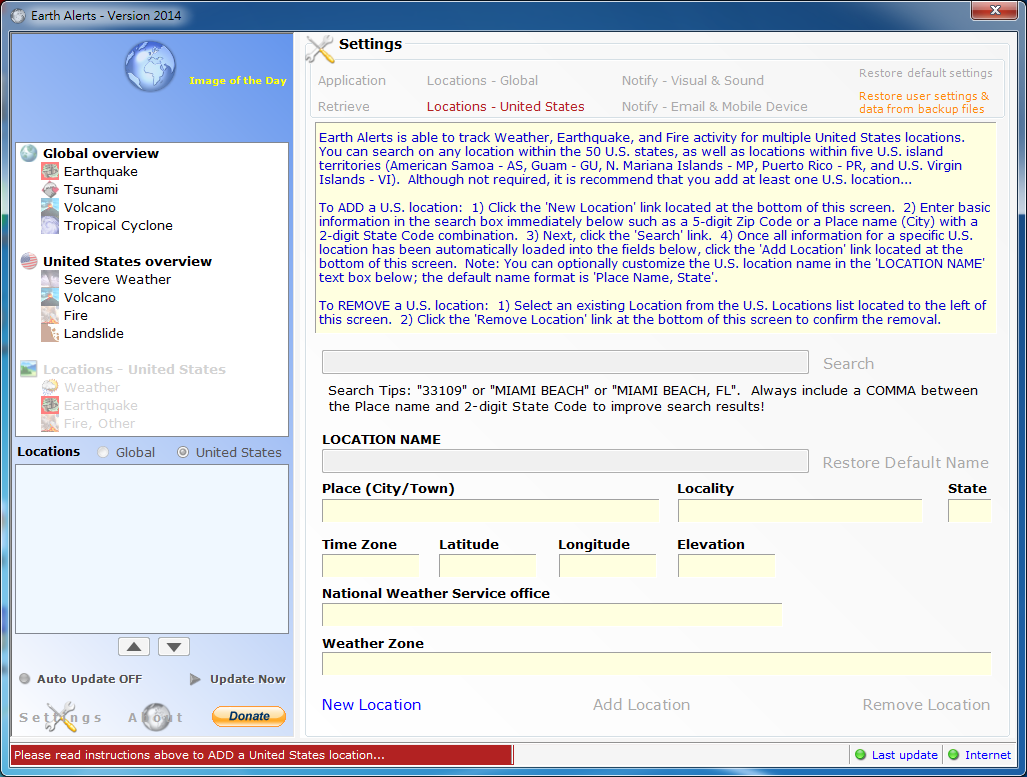Click the Tsunami icon
This screenshot has width=1027, height=777.
(x=50, y=189)
